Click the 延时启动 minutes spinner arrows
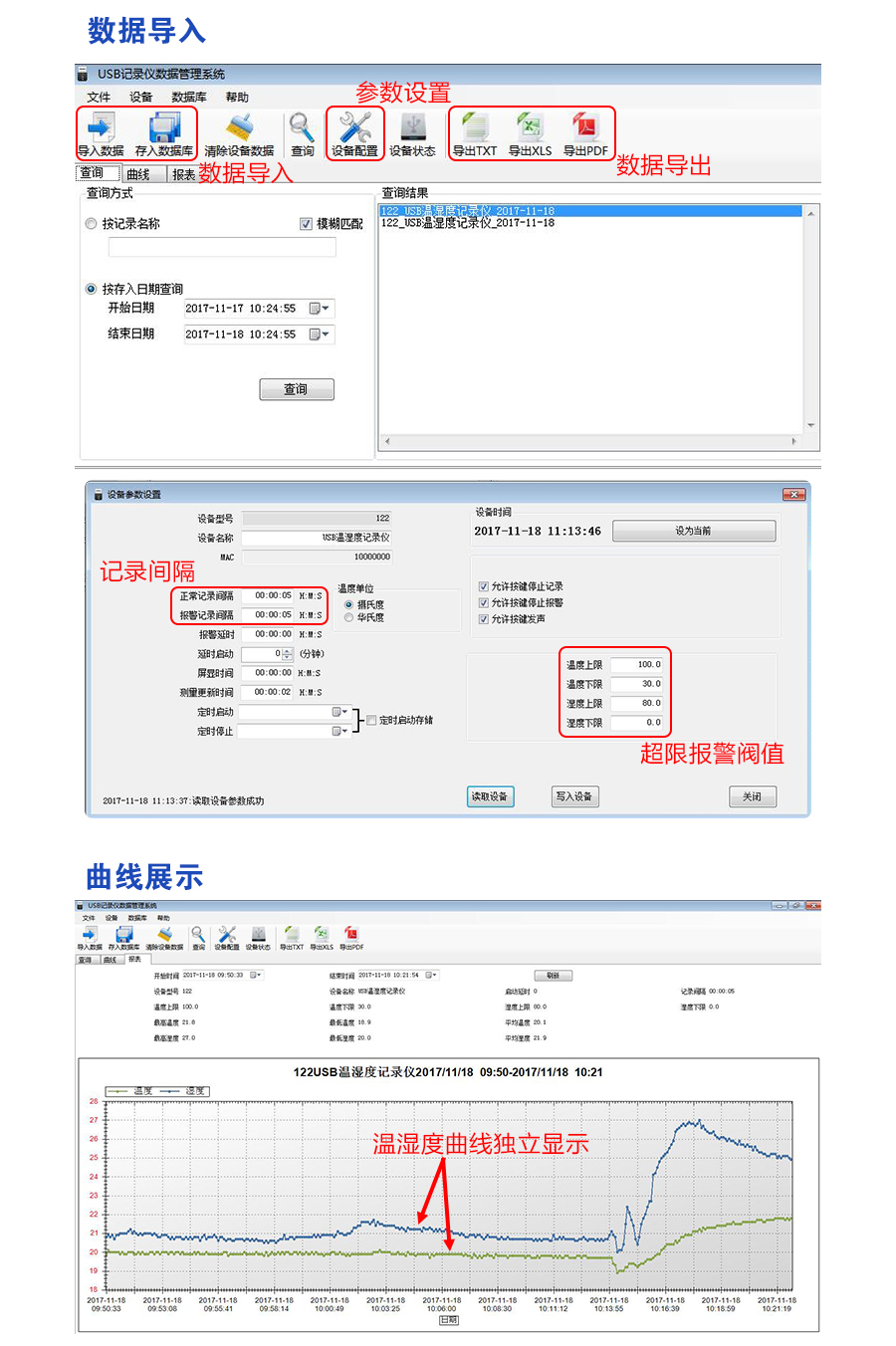896x1346 pixels. (x=288, y=654)
